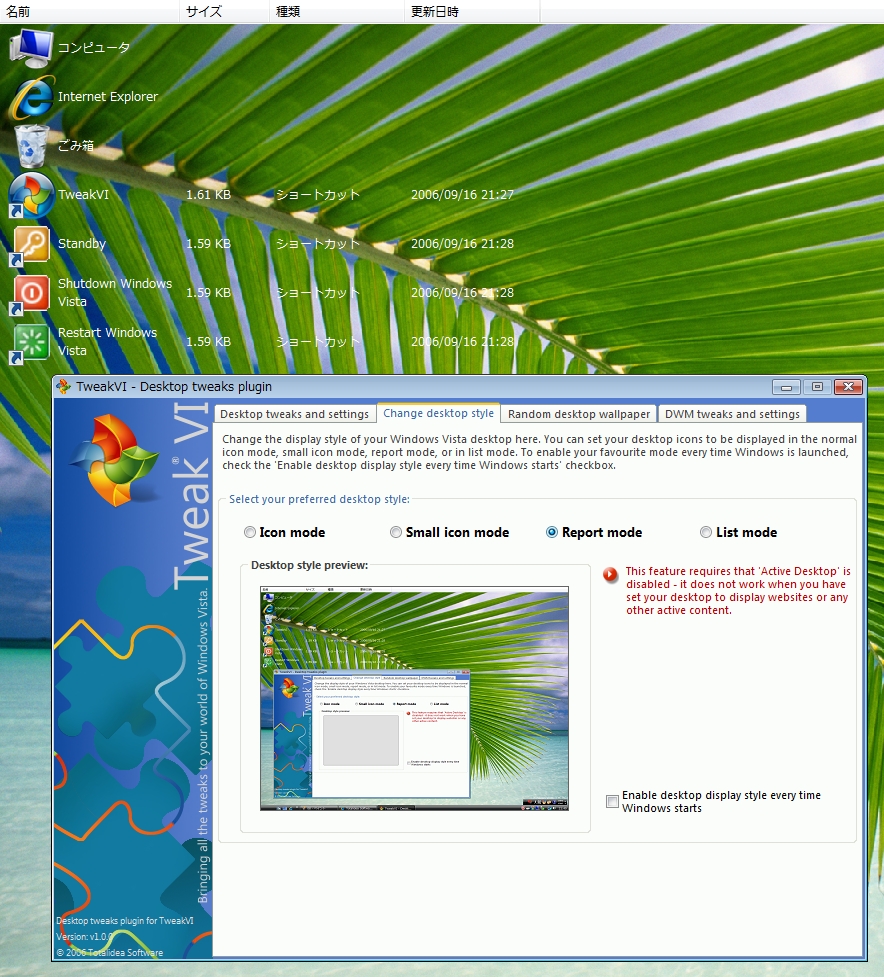The width and height of the screenshot is (884, 977).
Task: Select the TweakVI shortcut icon on desktop
Action: click(x=31, y=195)
